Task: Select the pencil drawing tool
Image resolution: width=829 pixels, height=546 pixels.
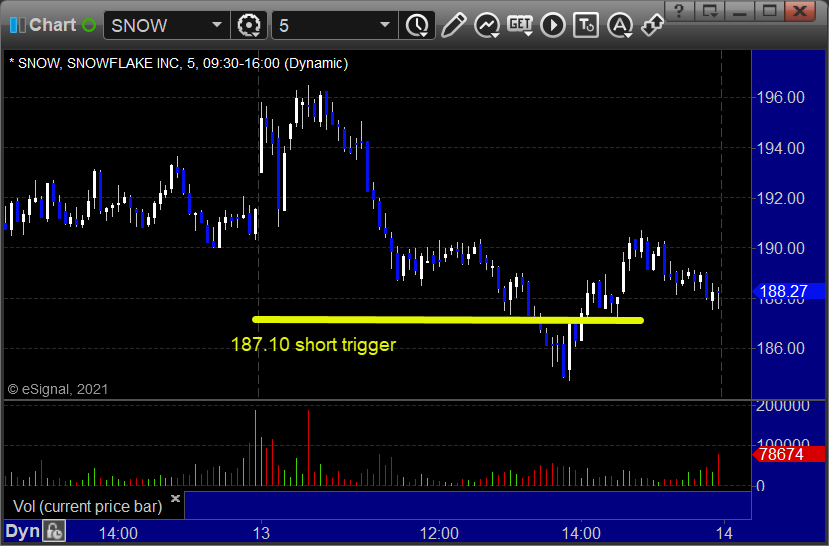Action: pyautogui.click(x=454, y=25)
